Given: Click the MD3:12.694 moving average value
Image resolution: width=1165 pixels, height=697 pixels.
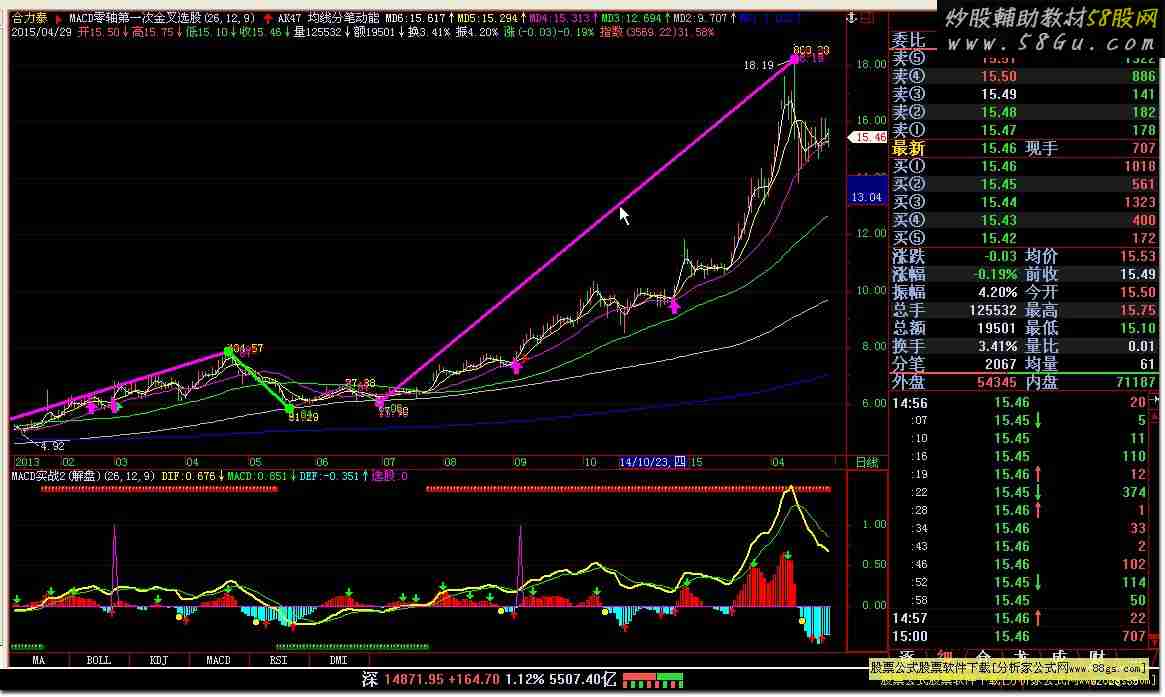Looking at the screenshot, I should click(x=635, y=18).
